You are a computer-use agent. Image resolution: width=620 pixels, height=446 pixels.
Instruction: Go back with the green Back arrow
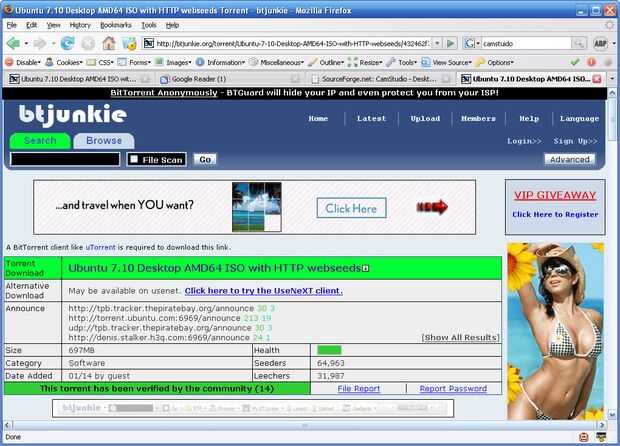click(13, 43)
